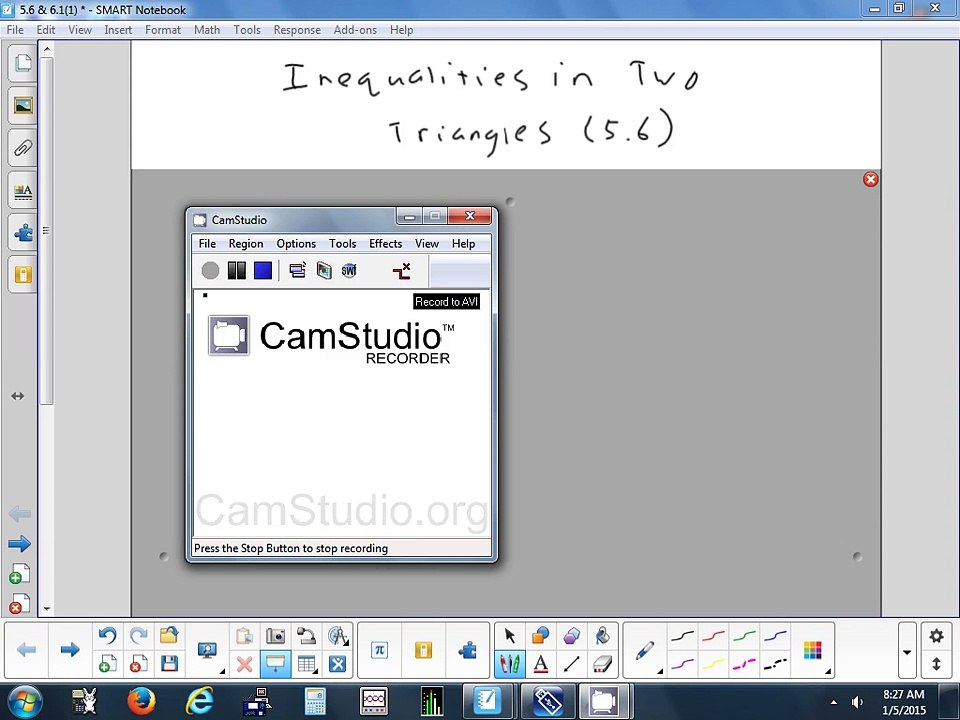Image resolution: width=960 pixels, height=720 pixels.
Task: Click the Screen Capture camera icon
Action: pos(276,636)
